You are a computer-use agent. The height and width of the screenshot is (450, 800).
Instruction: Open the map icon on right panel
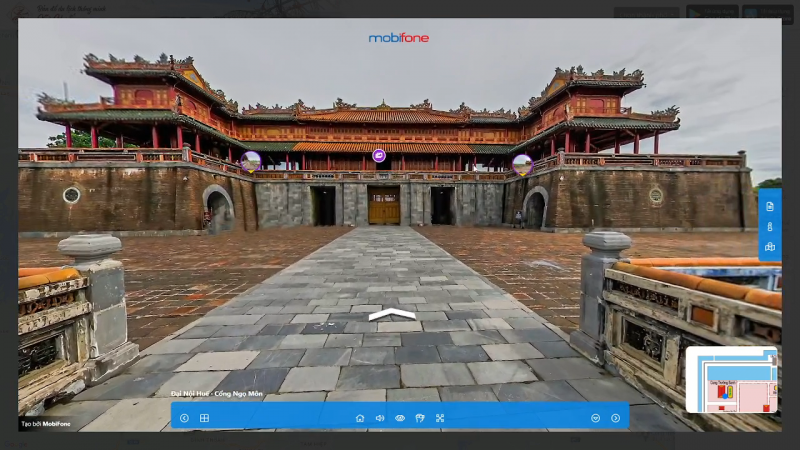tap(770, 247)
